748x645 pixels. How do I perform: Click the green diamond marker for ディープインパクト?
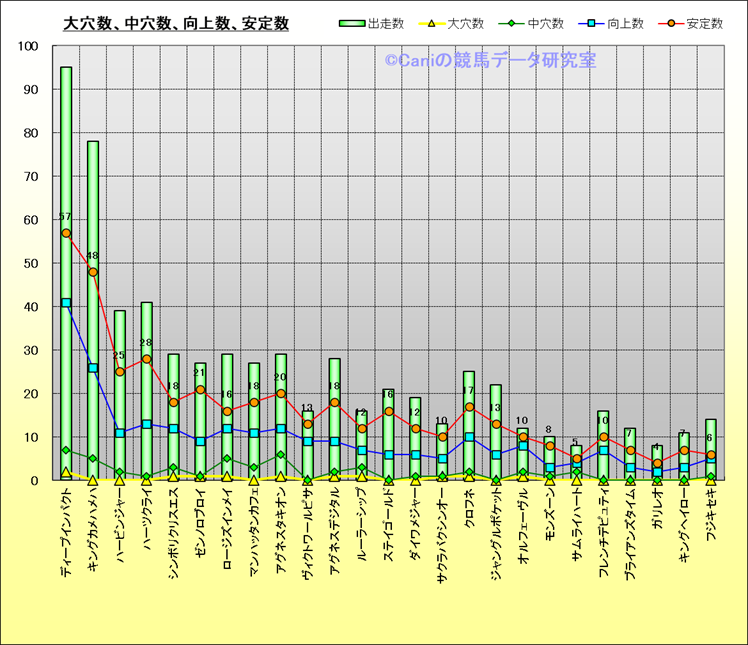click(x=66, y=450)
